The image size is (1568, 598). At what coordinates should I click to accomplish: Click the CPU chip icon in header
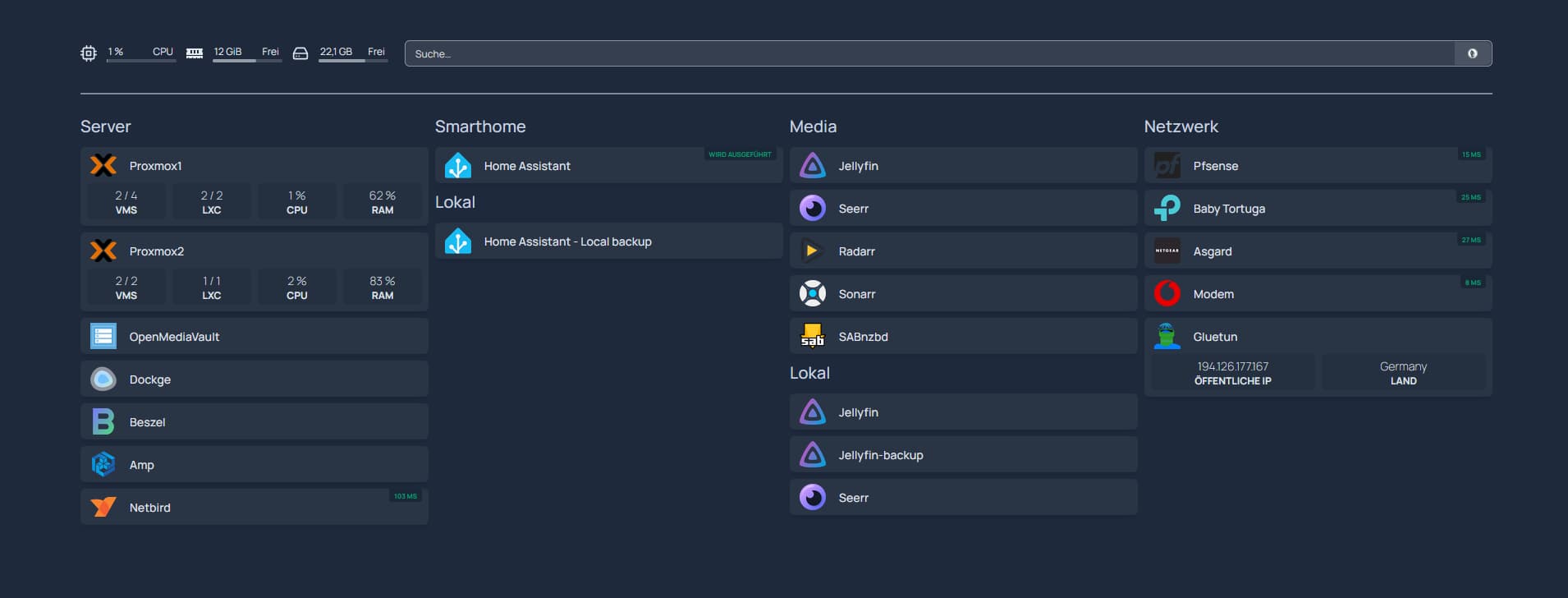click(x=89, y=53)
